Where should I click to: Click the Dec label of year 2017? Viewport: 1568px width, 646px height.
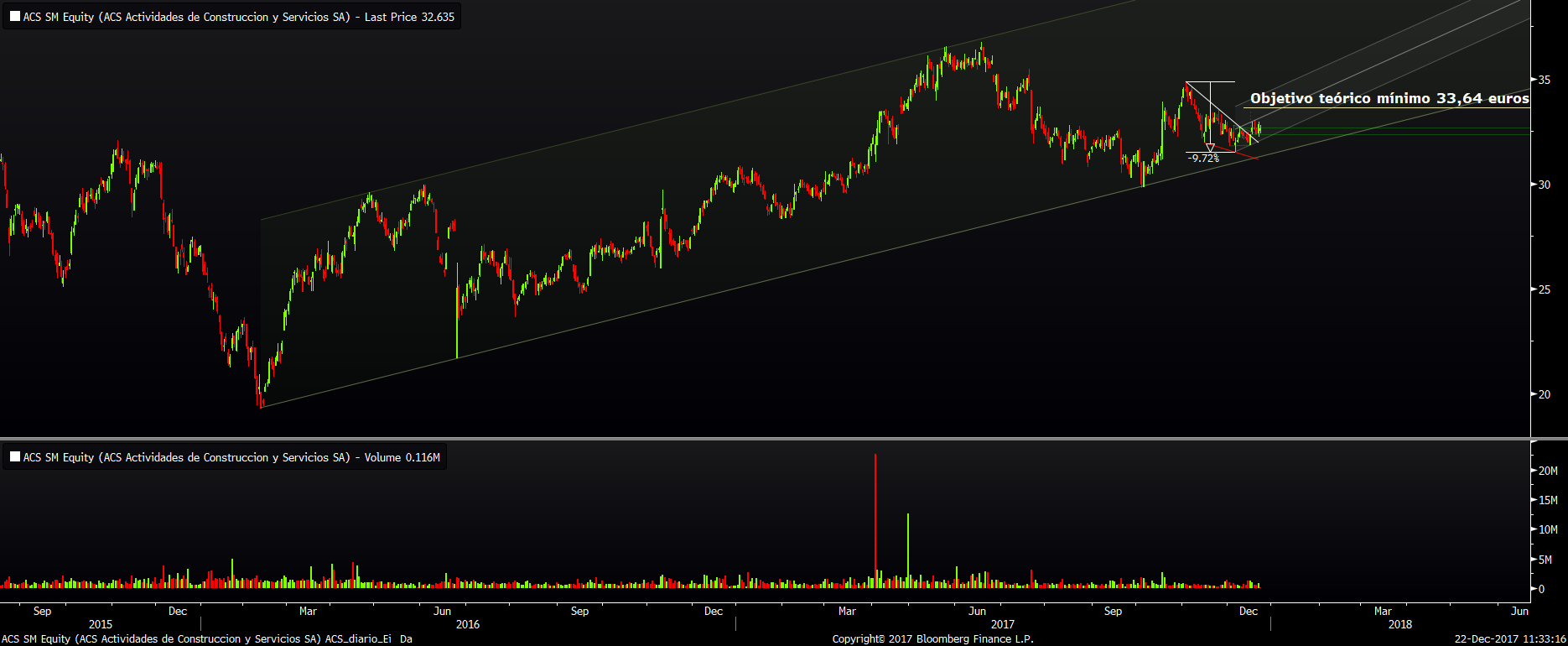[x=1249, y=612]
